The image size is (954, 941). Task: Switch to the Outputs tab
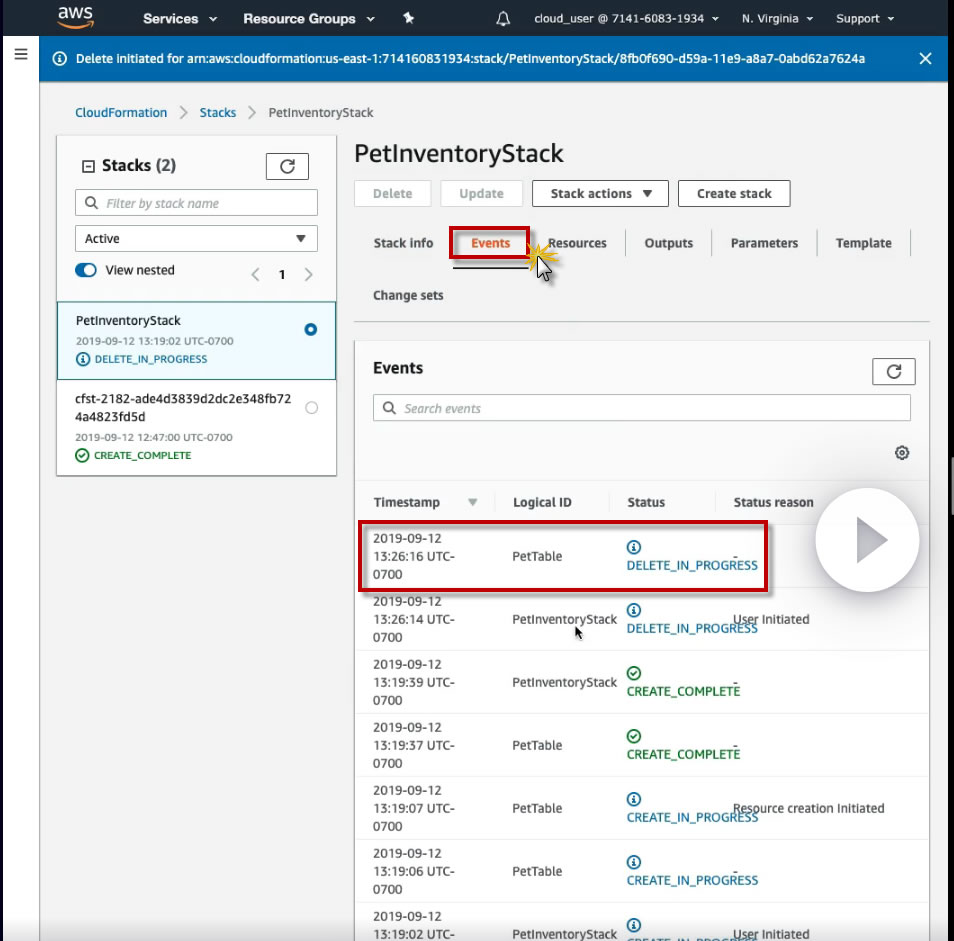(x=668, y=243)
